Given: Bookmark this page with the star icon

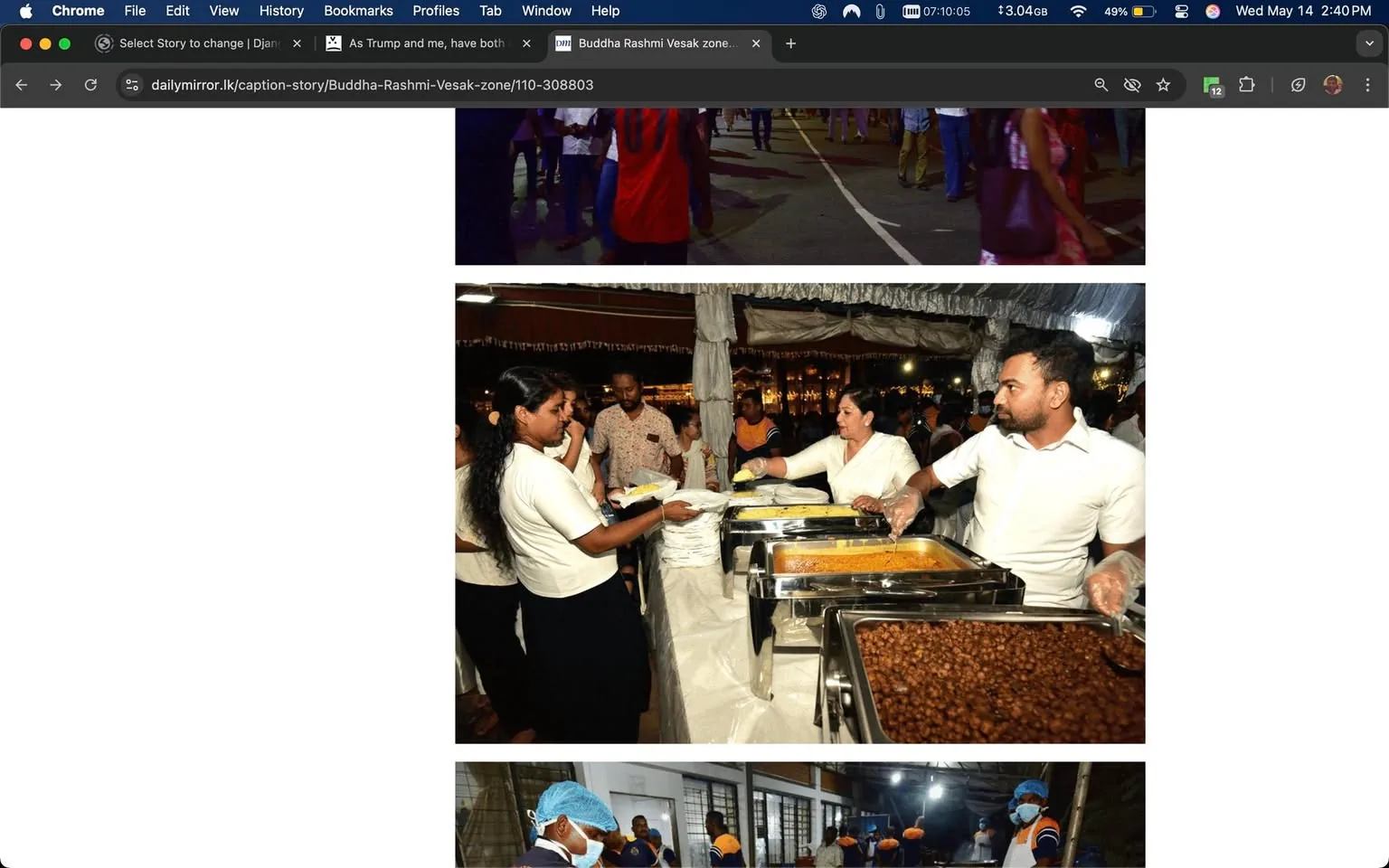Looking at the screenshot, I should [1164, 84].
